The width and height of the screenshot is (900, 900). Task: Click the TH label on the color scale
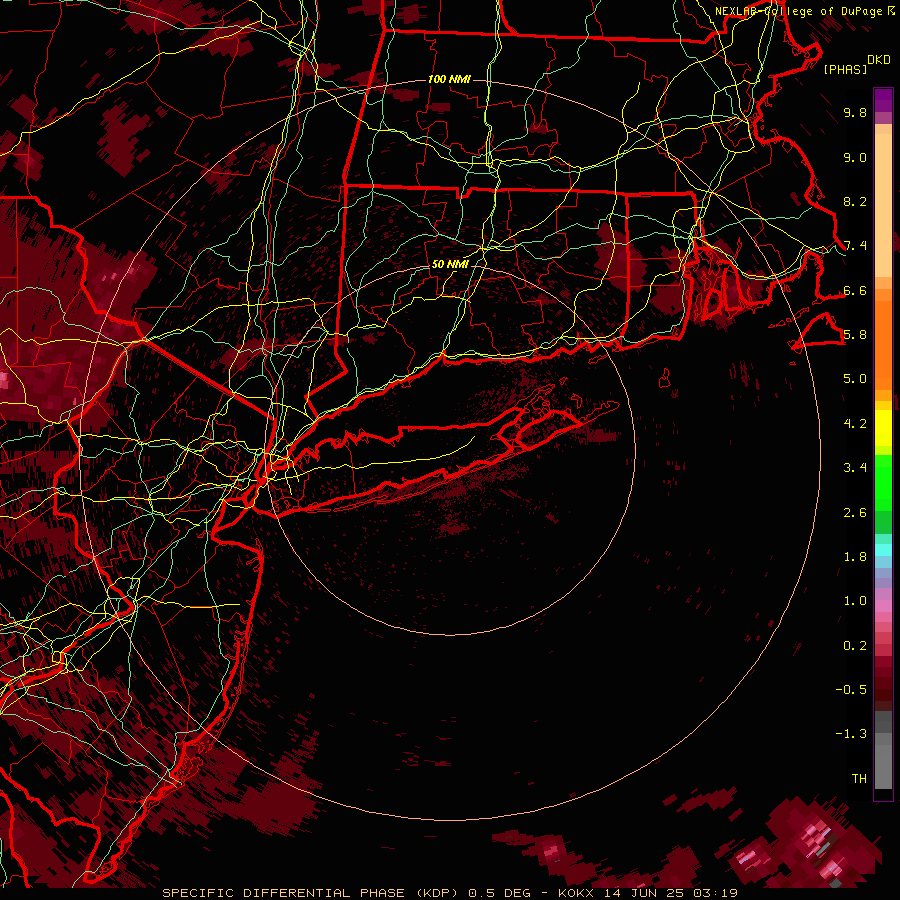tap(859, 779)
